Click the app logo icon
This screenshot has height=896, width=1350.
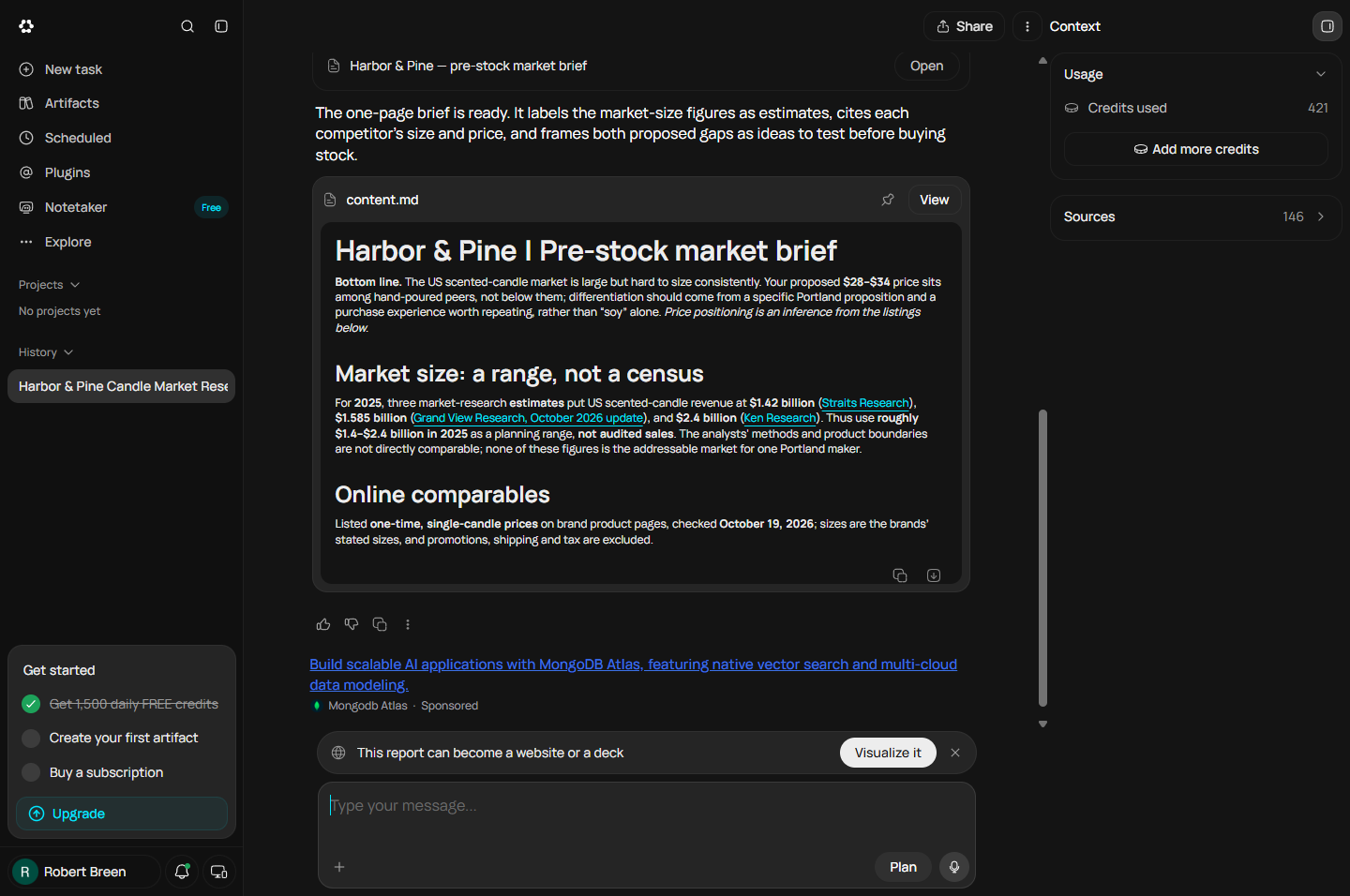pyautogui.click(x=26, y=26)
